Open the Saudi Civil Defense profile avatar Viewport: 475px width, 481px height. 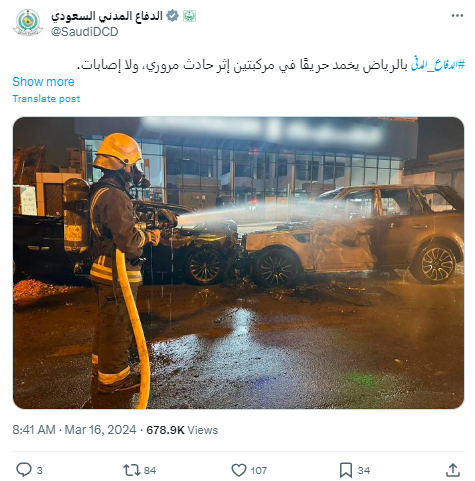coord(28,23)
